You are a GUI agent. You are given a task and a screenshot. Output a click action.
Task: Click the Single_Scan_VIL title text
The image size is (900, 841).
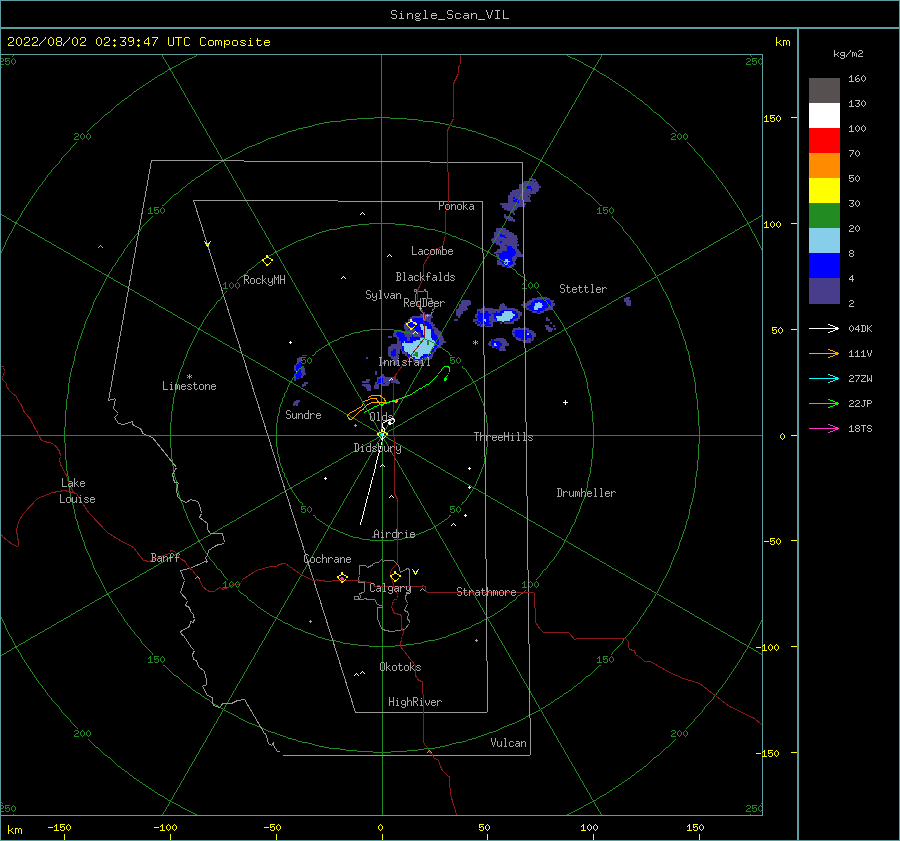coord(449,15)
